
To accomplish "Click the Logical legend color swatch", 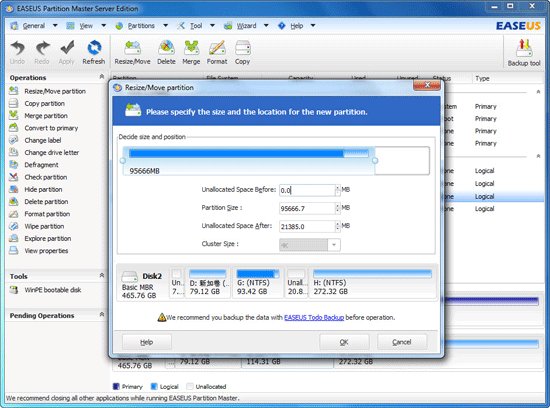I will [x=154, y=386].
